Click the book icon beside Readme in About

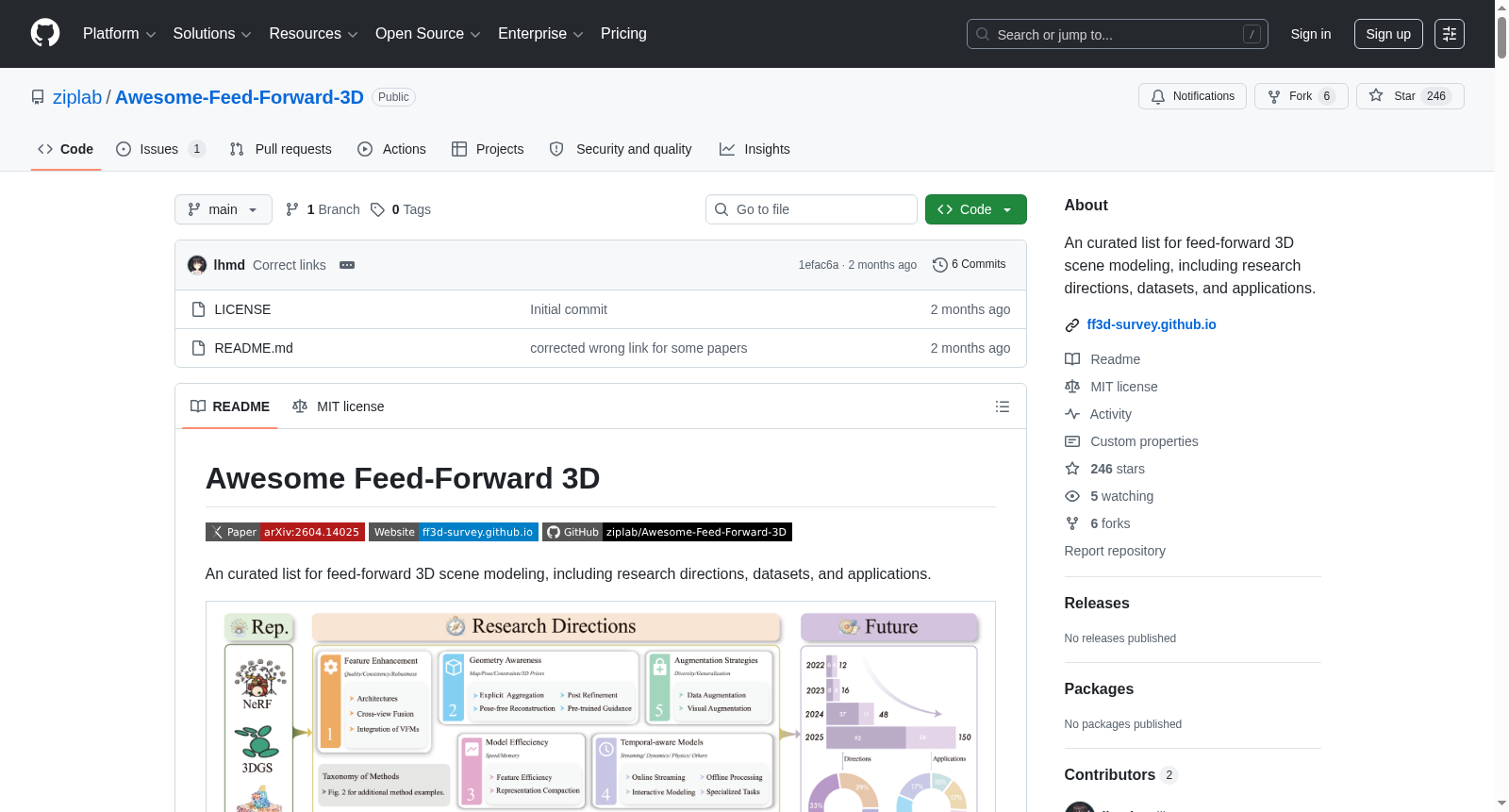pyautogui.click(x=1072, y=359)
